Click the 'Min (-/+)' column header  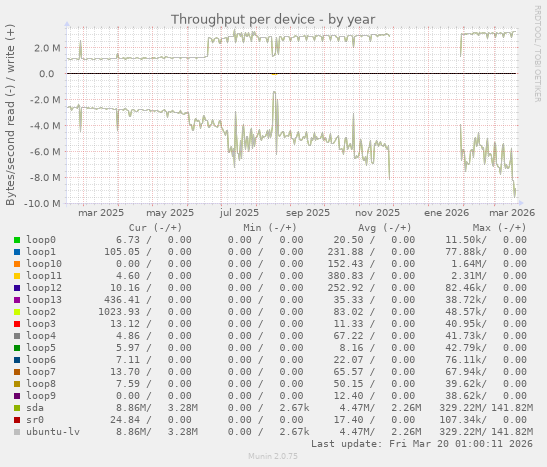coord(270,228)
